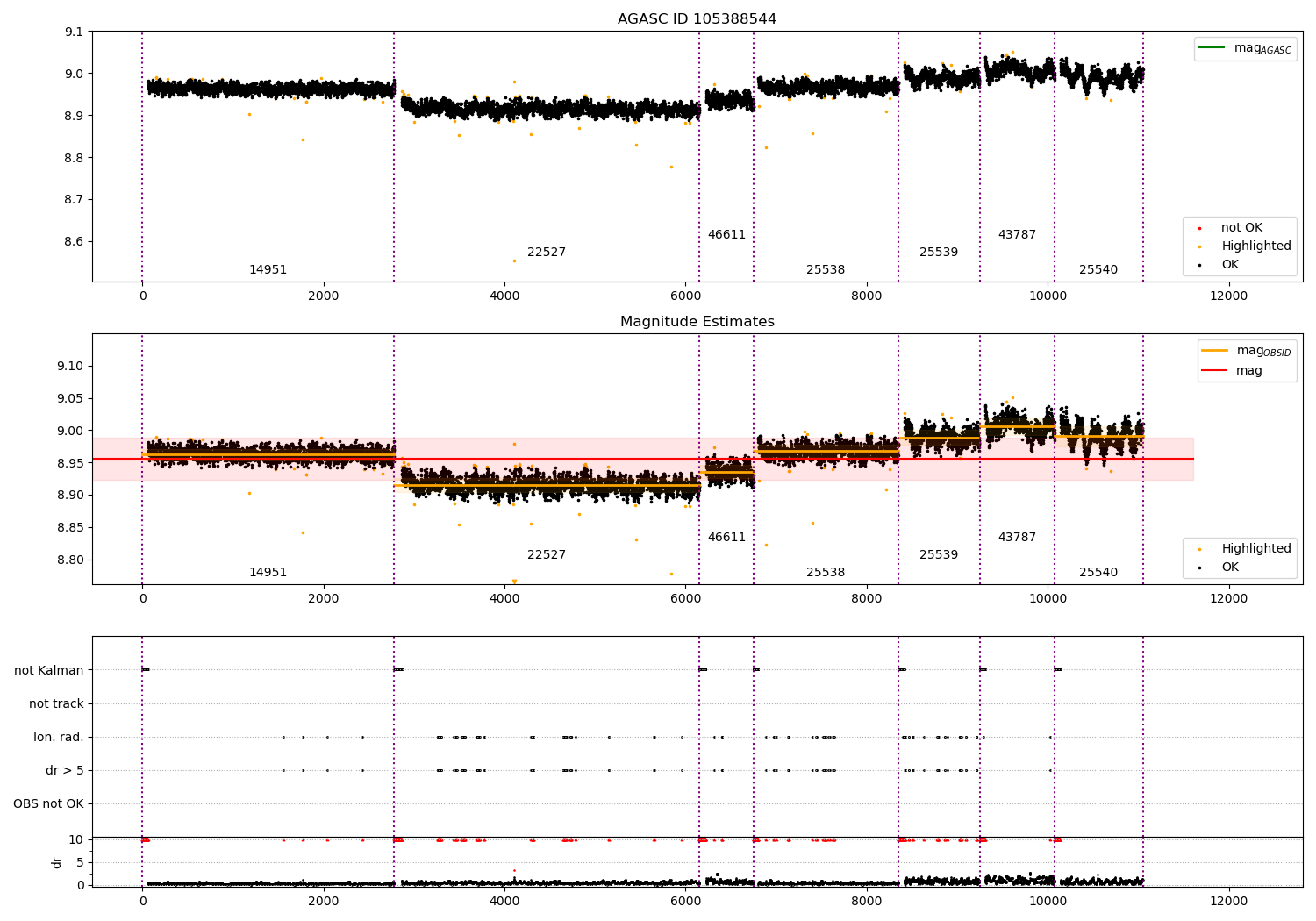Click the title "AGASC ID 105388544"
Viewport: 1316px width, 921px height.
pos(697,19)
